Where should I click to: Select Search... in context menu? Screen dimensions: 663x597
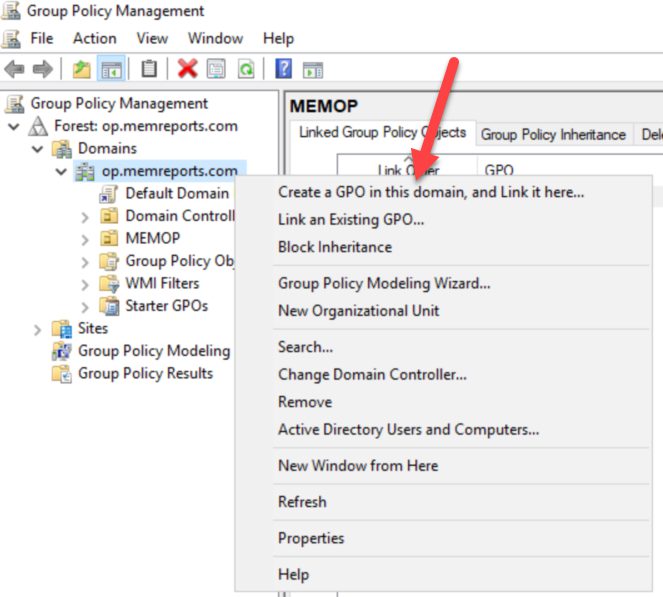(x=443, y=347)
